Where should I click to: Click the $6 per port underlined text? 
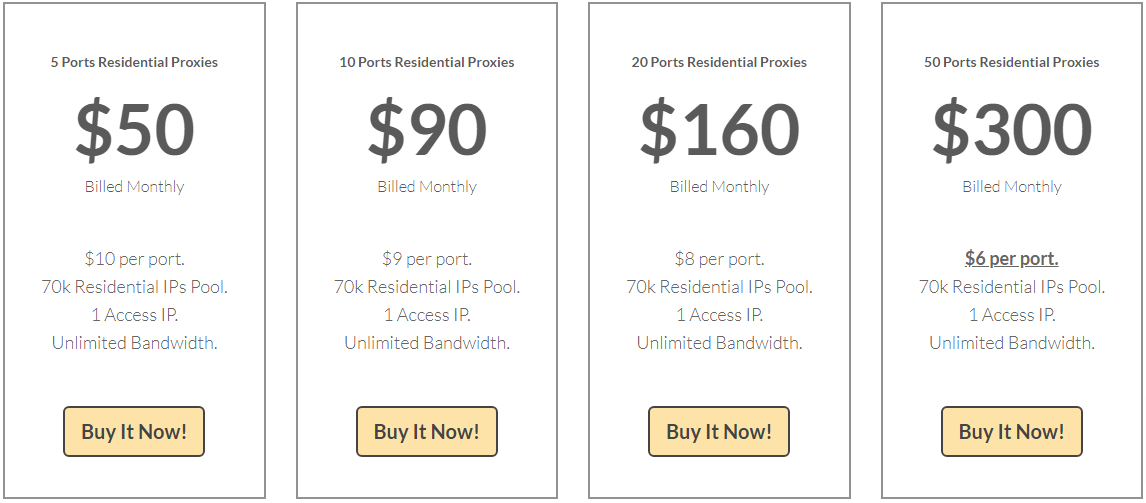[x=1011, y=259]
